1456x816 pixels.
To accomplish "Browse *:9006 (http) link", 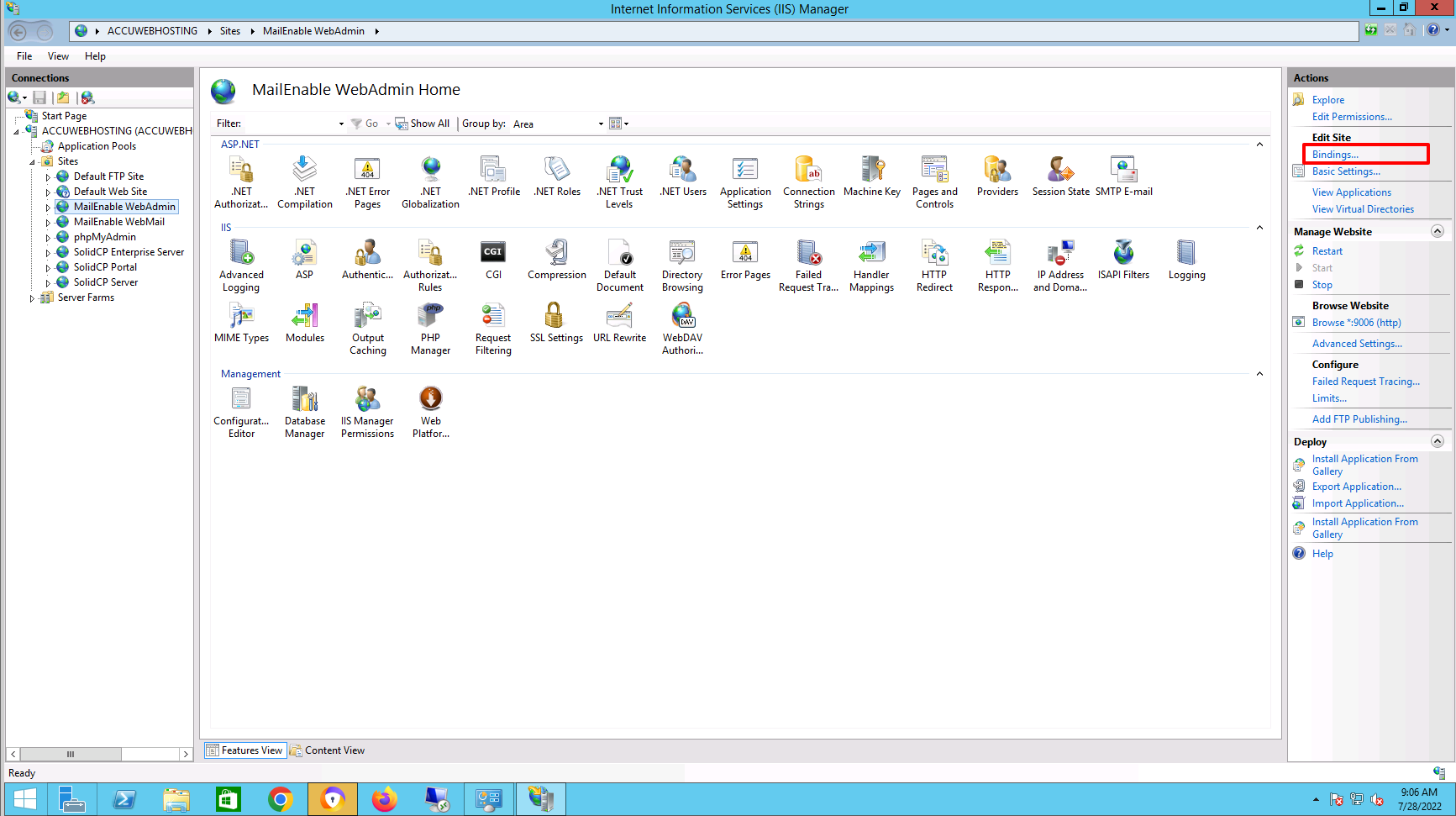I will click(x=1357, y=323).
